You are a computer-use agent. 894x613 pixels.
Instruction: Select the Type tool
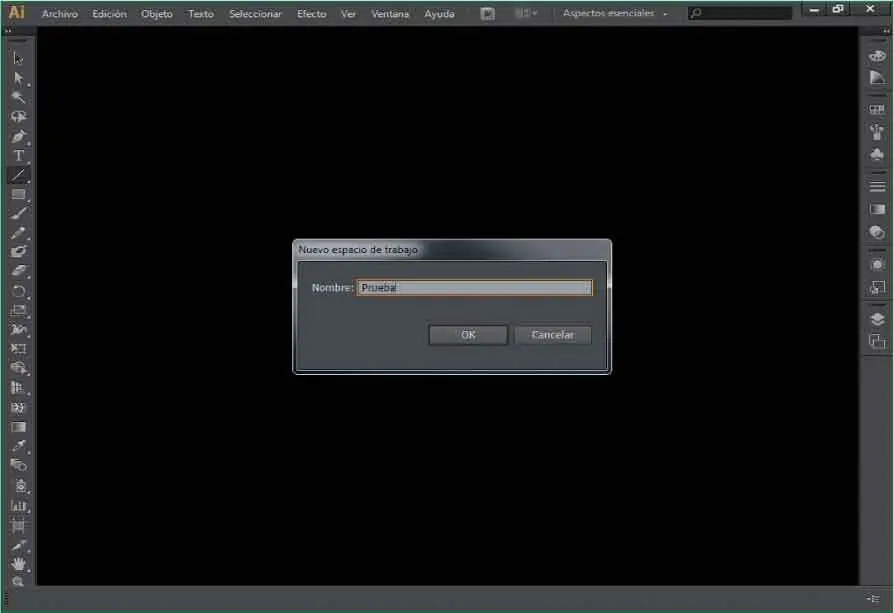(x=18, y=155)
